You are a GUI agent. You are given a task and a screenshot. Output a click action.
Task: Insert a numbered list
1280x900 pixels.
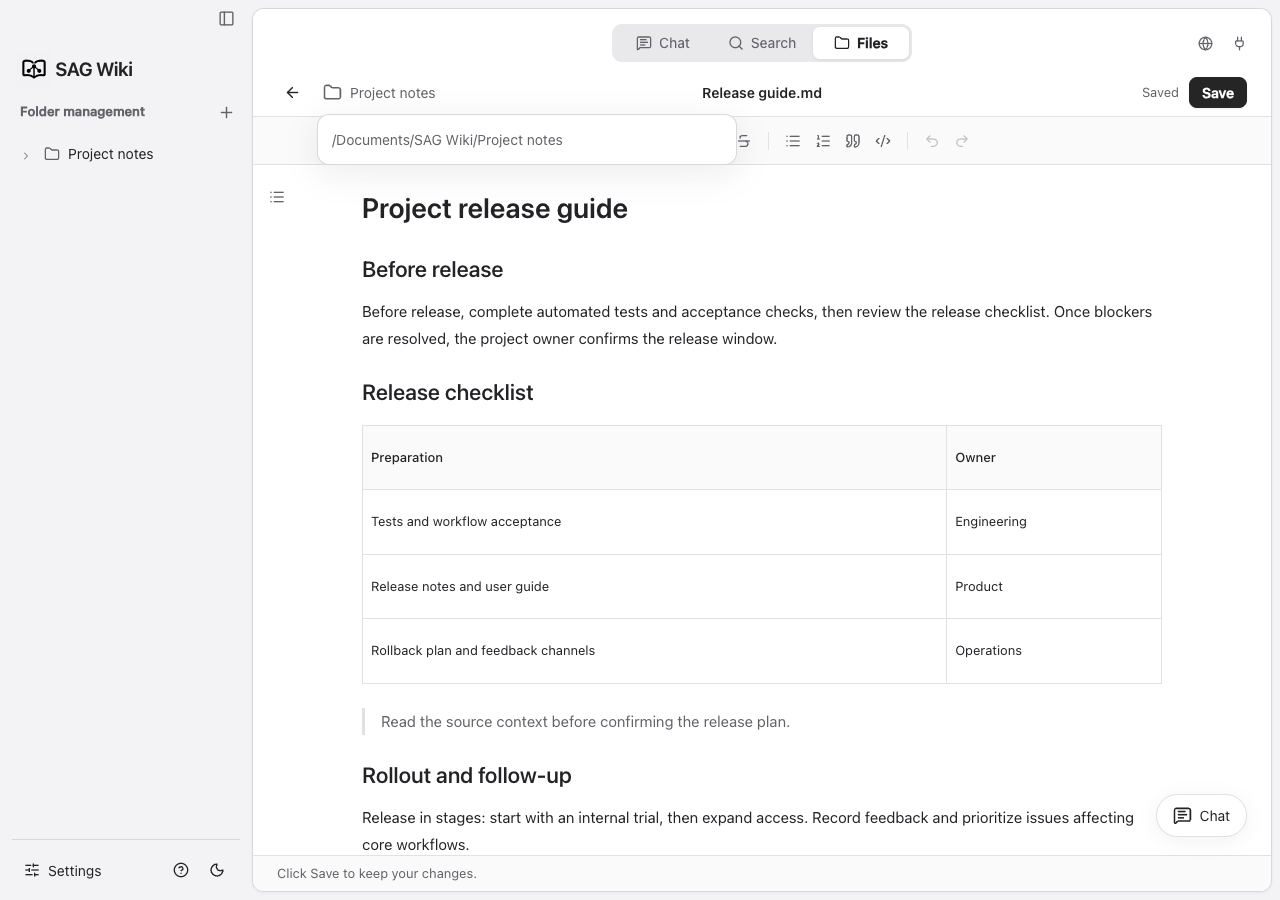click(823, 141)
